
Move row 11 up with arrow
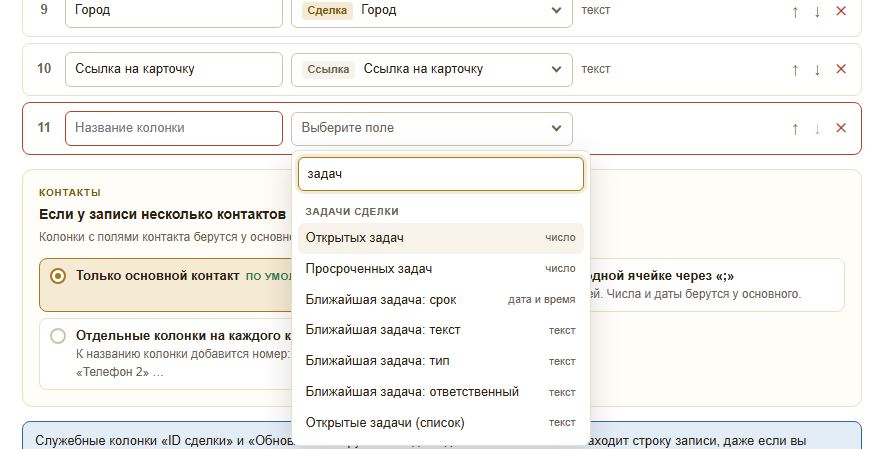795,129
